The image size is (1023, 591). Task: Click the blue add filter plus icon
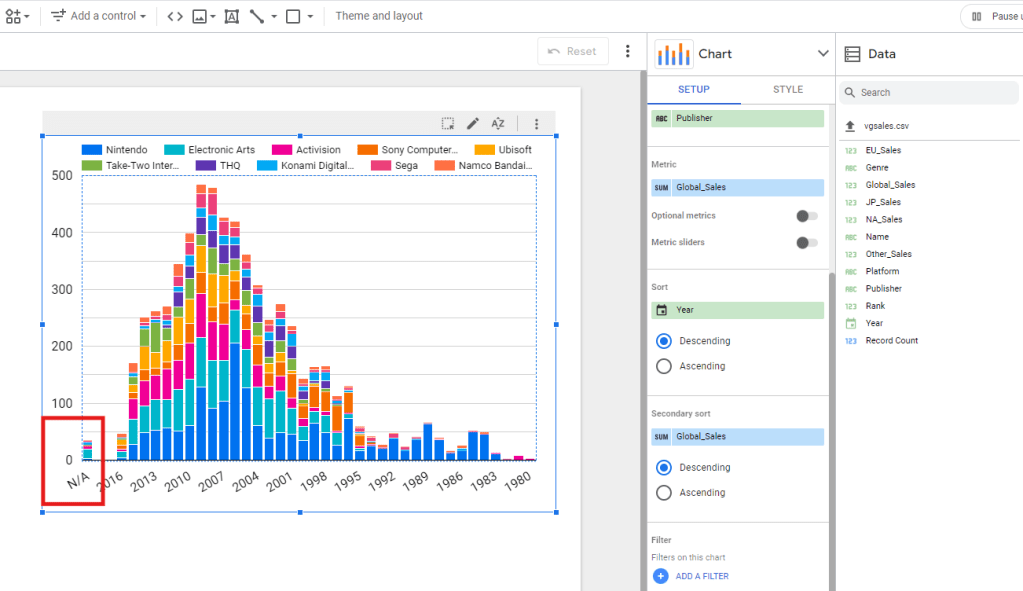coord(660,576)
